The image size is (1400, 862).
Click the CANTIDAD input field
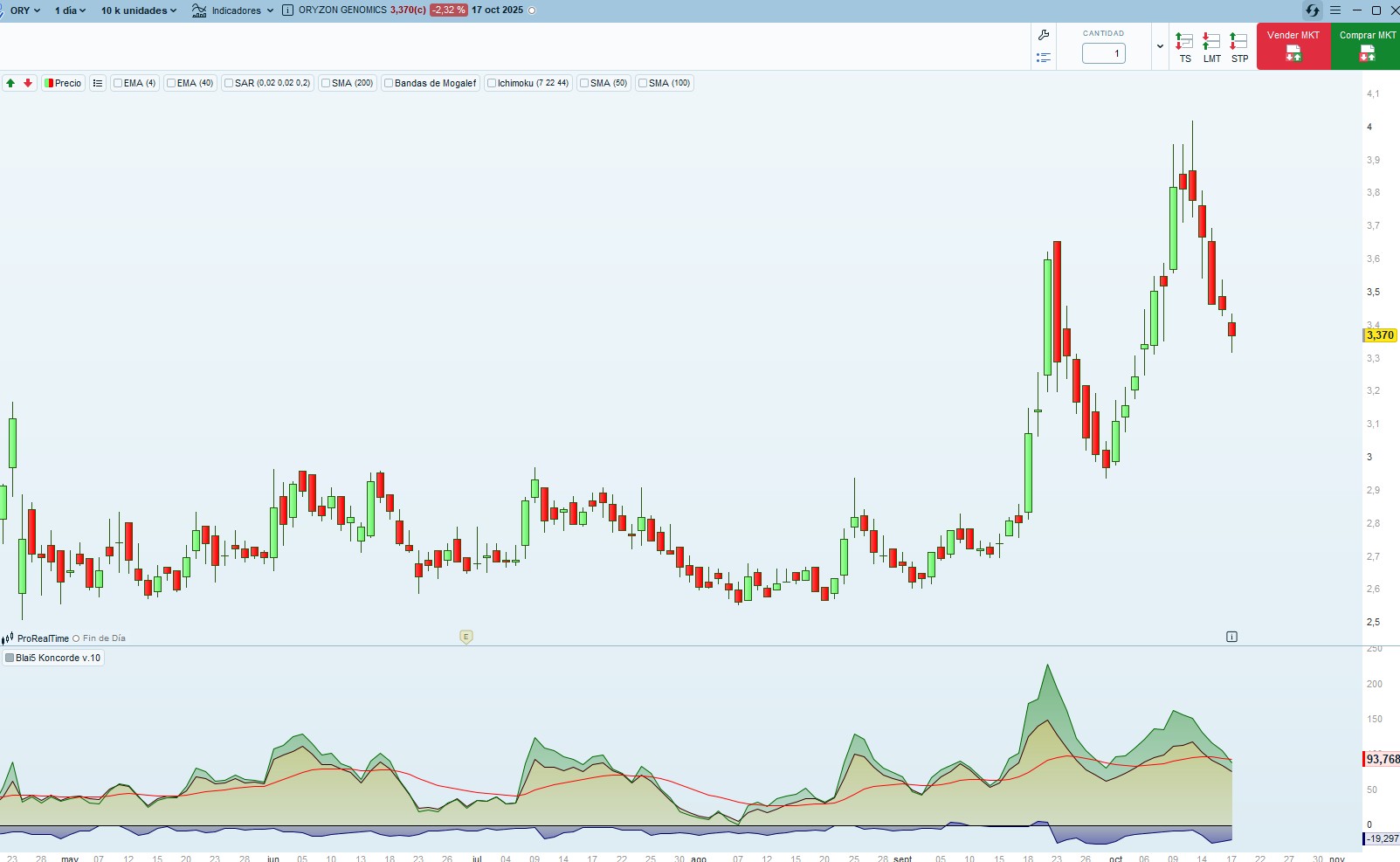(x=1103, y=53)
